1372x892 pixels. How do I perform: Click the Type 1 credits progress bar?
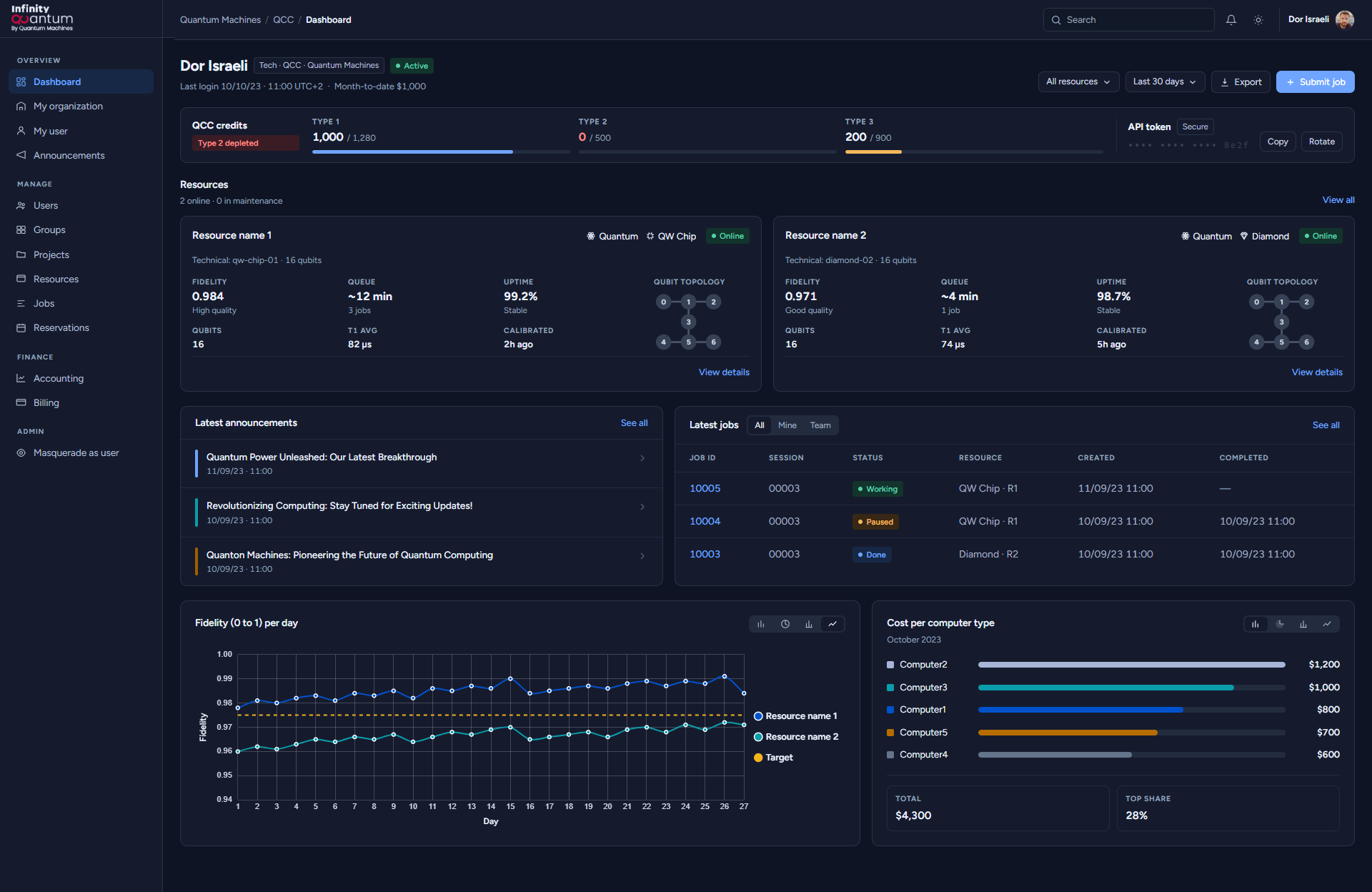click(440, 152)
